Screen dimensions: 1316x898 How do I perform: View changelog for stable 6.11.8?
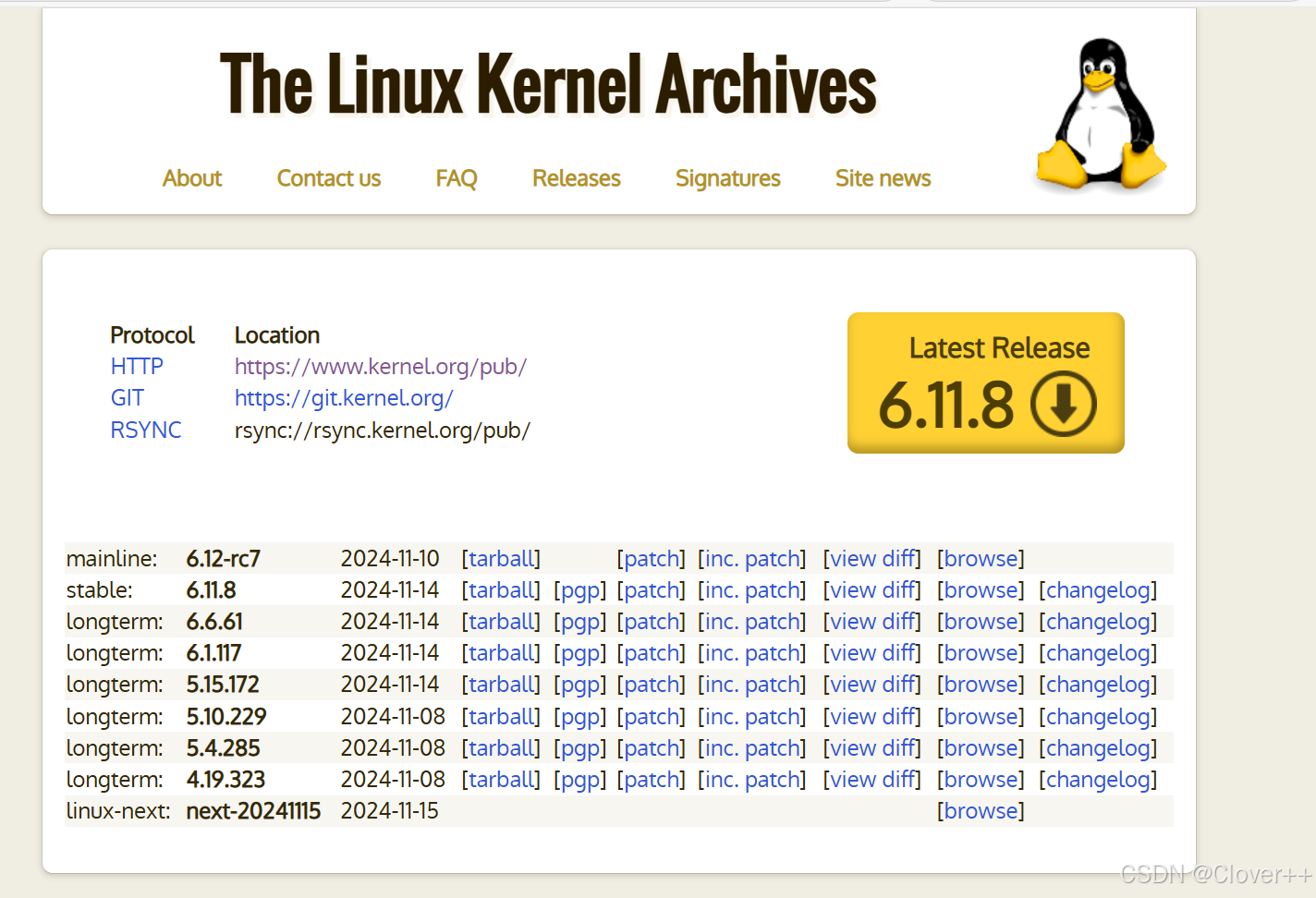pyautogui.click(x=1098, y=590)
